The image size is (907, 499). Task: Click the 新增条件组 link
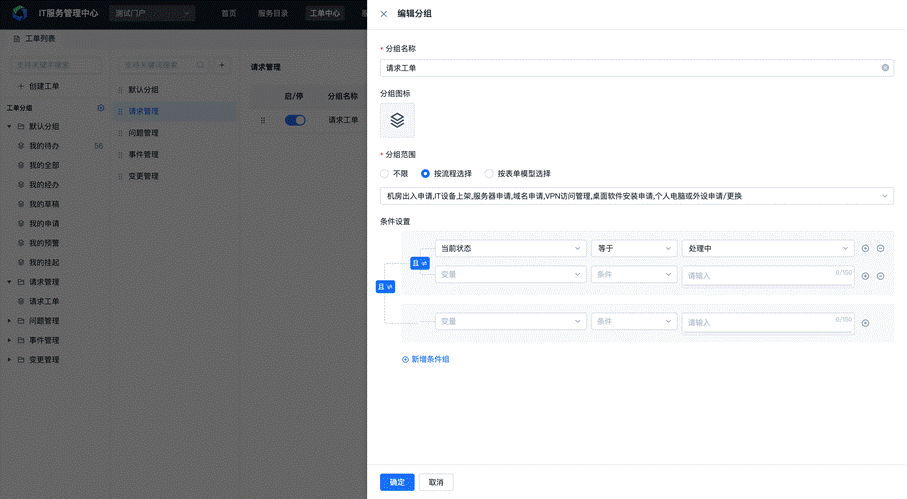click(x=426, y=359)
